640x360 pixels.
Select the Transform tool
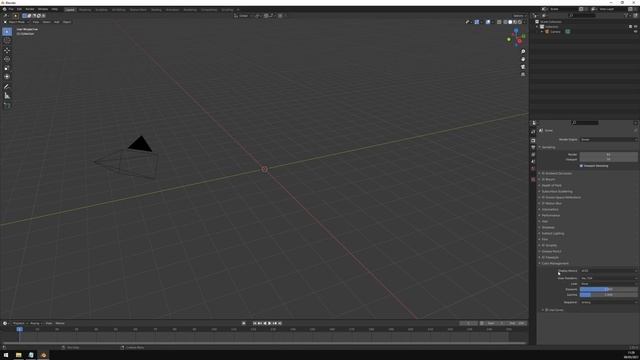pos(7,77)
